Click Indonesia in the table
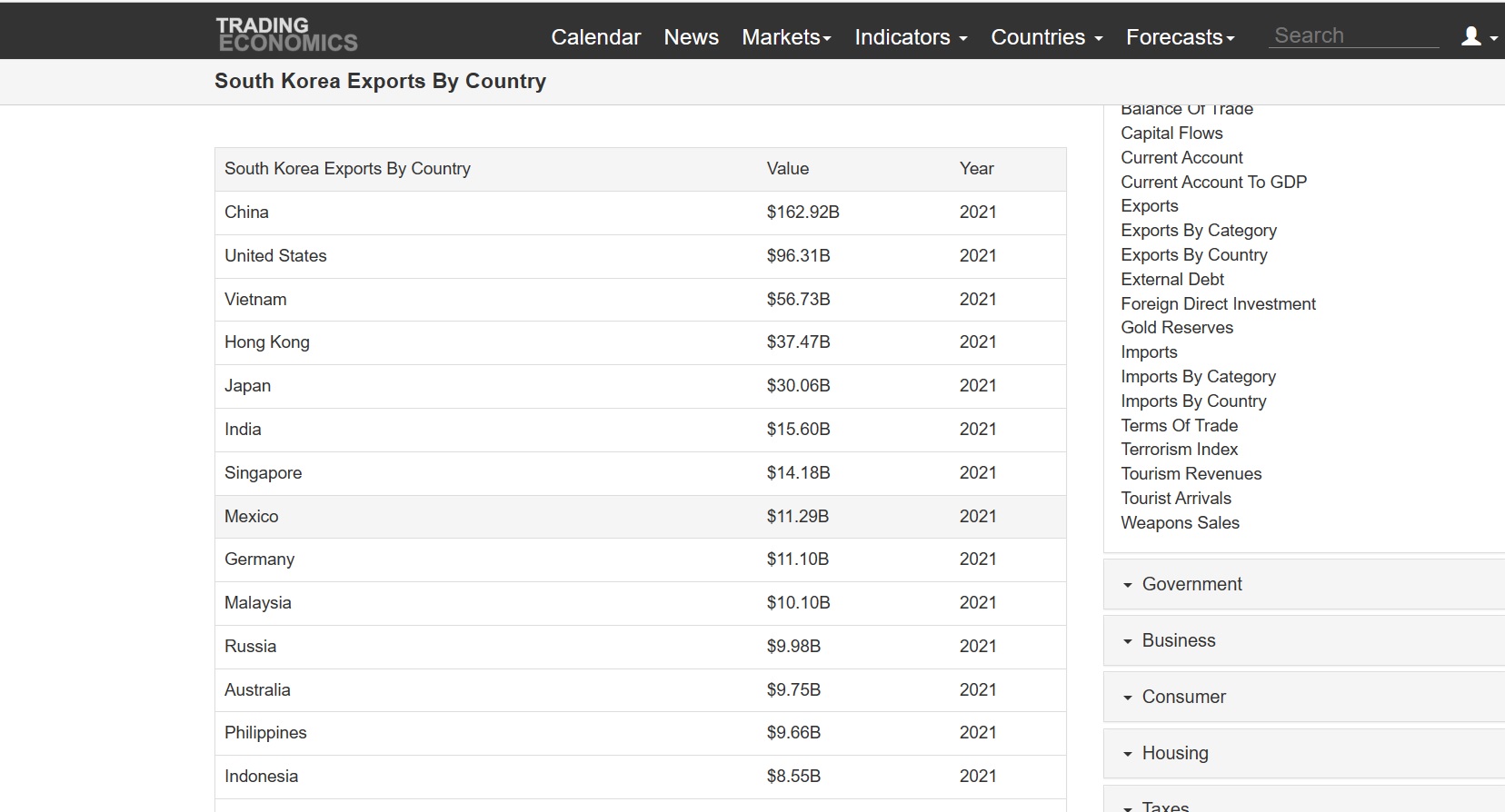1505x812 pixels. [261, 777]
